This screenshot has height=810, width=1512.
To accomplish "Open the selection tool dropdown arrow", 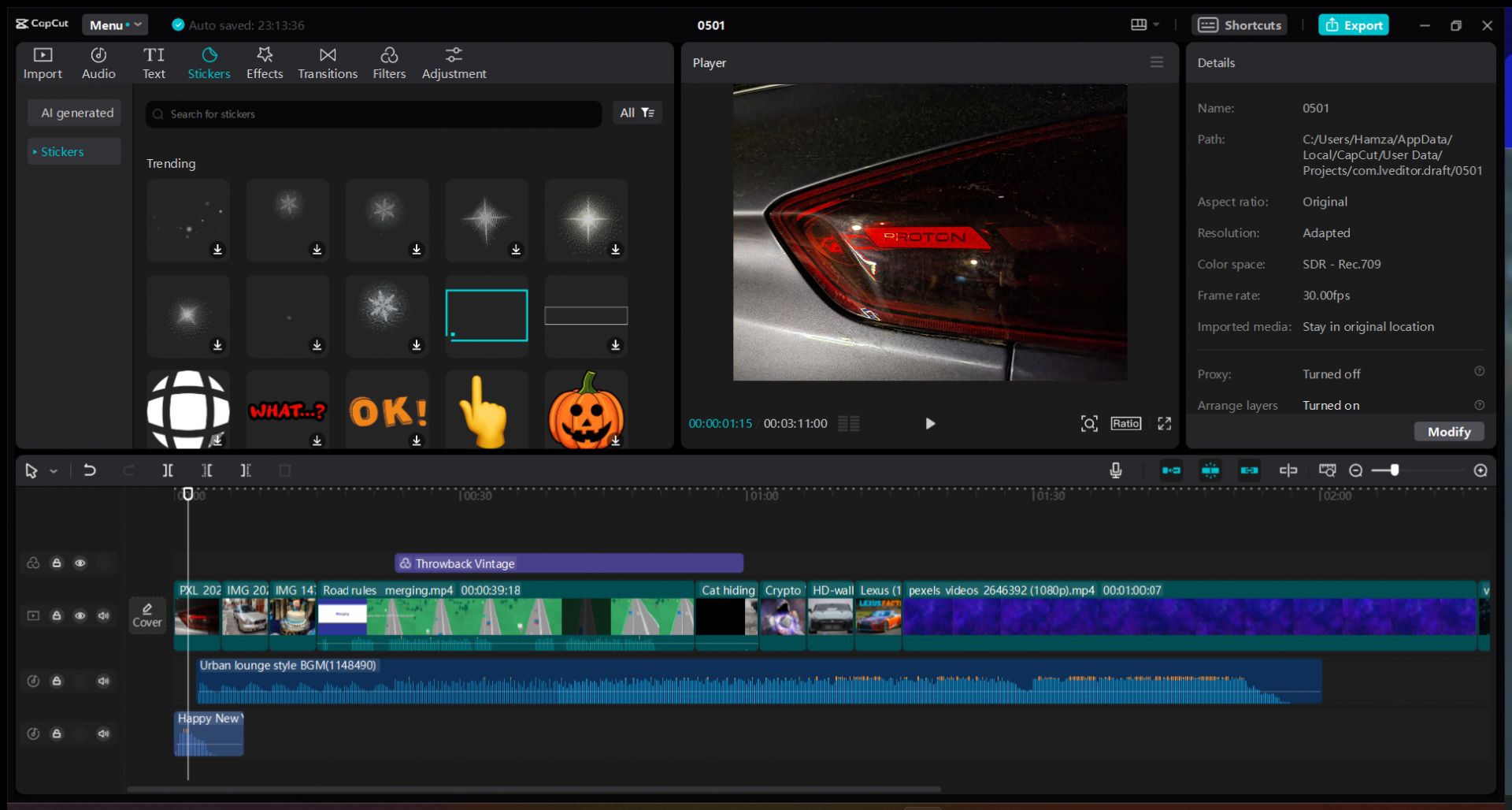I will tap(53, 470).
